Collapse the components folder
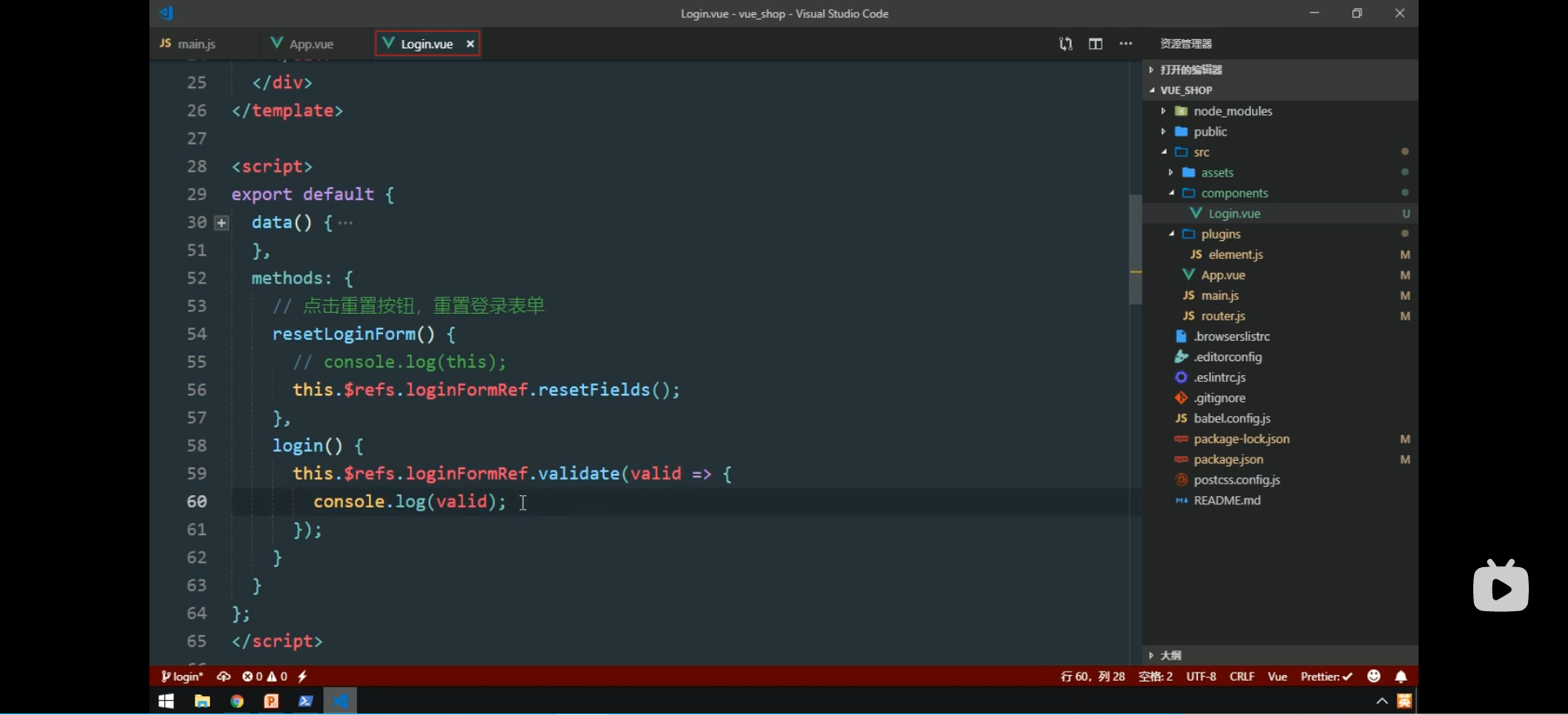The width and height of the screenshot is (1568, 715). click(x=1280, y=193)
